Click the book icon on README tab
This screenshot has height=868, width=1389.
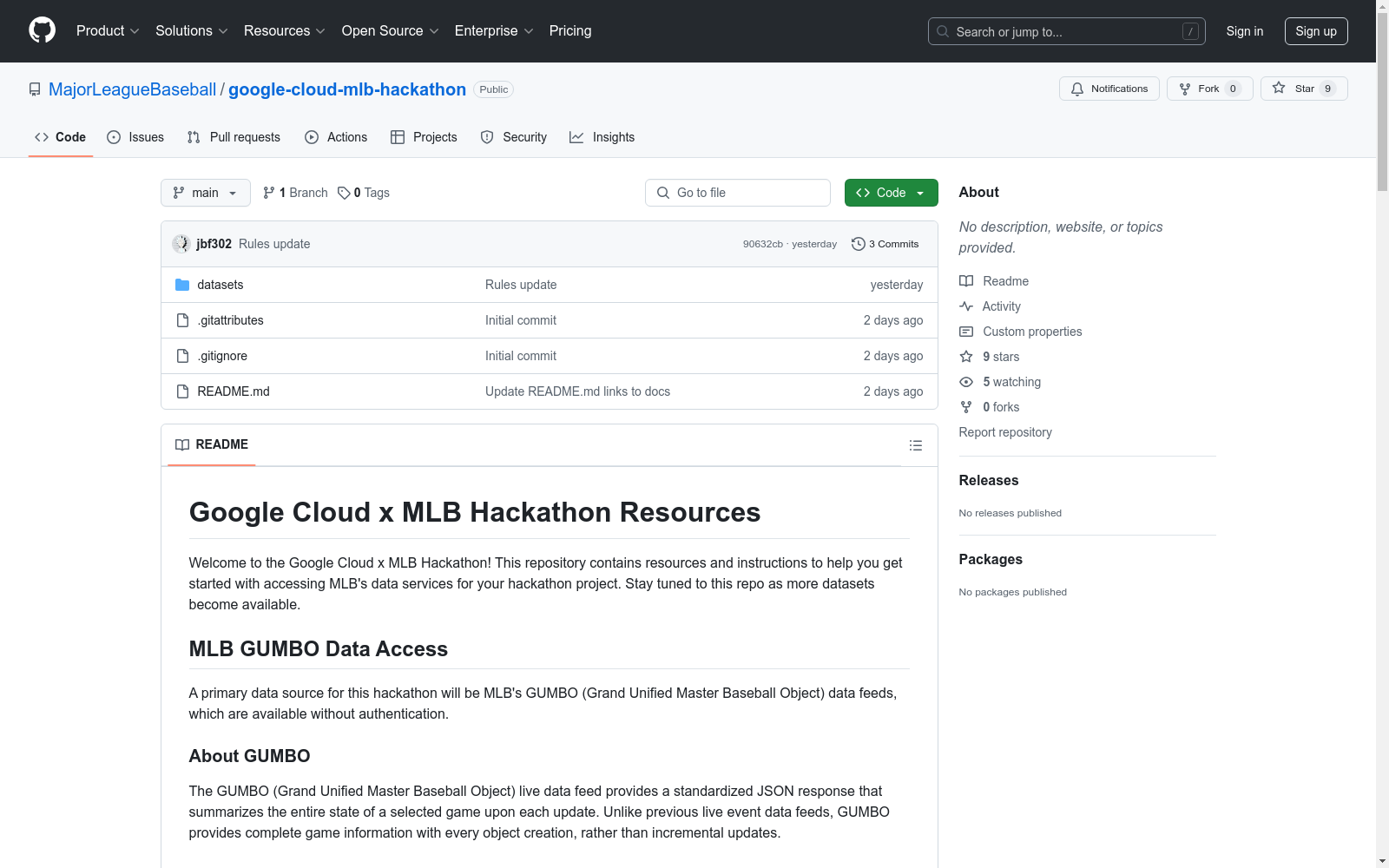[x=182, y=444]
